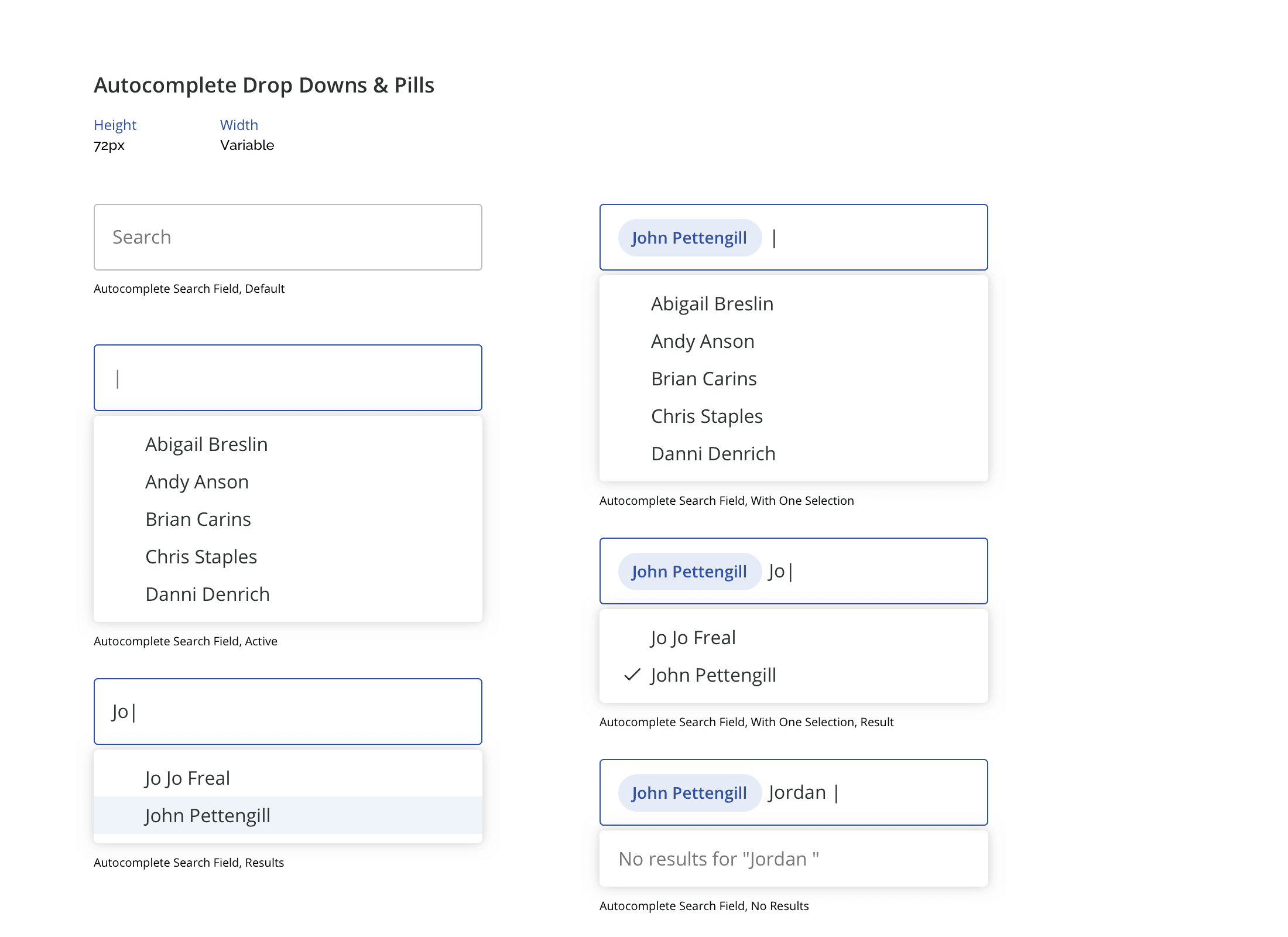Select Abigail Breslin in Active dropdown
This screenshot has height=937, width=1288.
coord(206,444)
